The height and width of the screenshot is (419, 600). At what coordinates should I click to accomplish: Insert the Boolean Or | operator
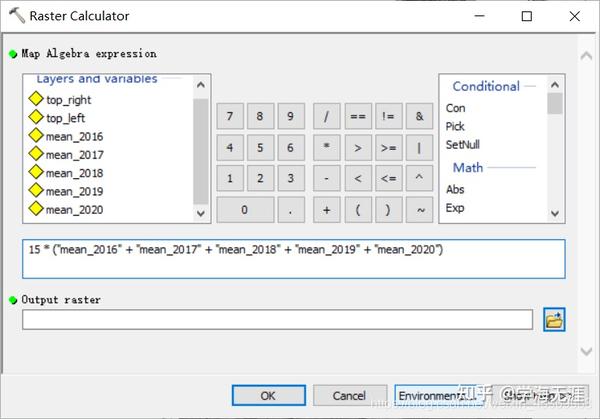point(419,147)
